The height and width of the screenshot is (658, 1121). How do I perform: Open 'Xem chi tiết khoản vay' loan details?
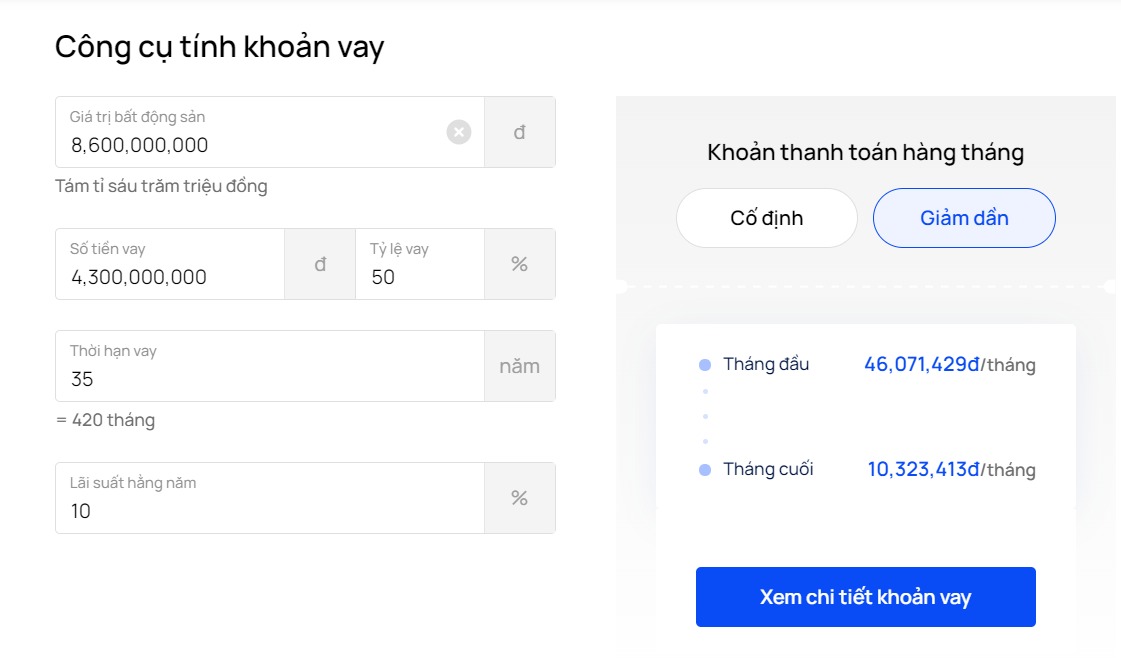[865, 597]
